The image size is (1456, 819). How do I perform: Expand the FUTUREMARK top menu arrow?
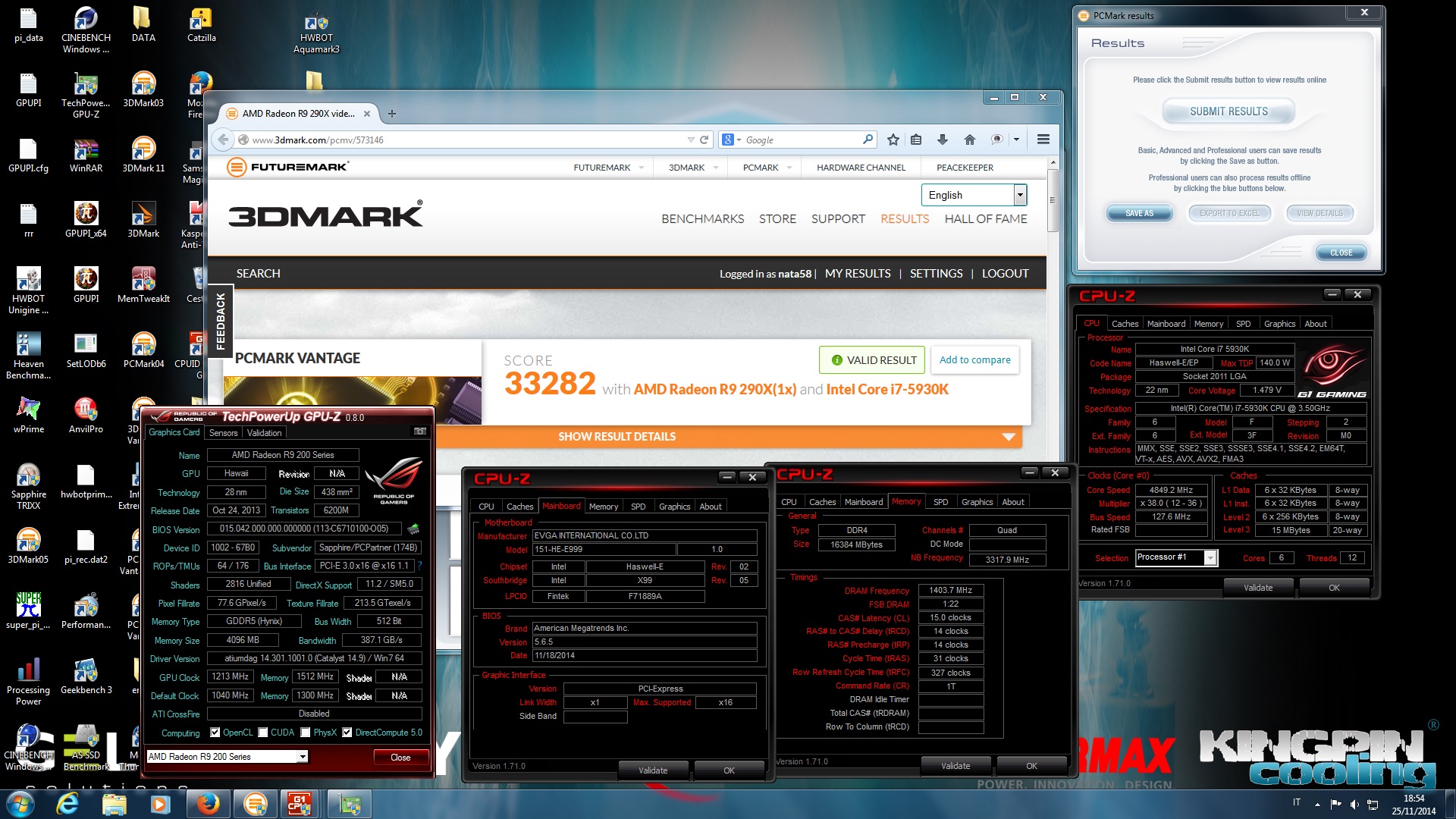pyautogui.click(x=642, y=168)
